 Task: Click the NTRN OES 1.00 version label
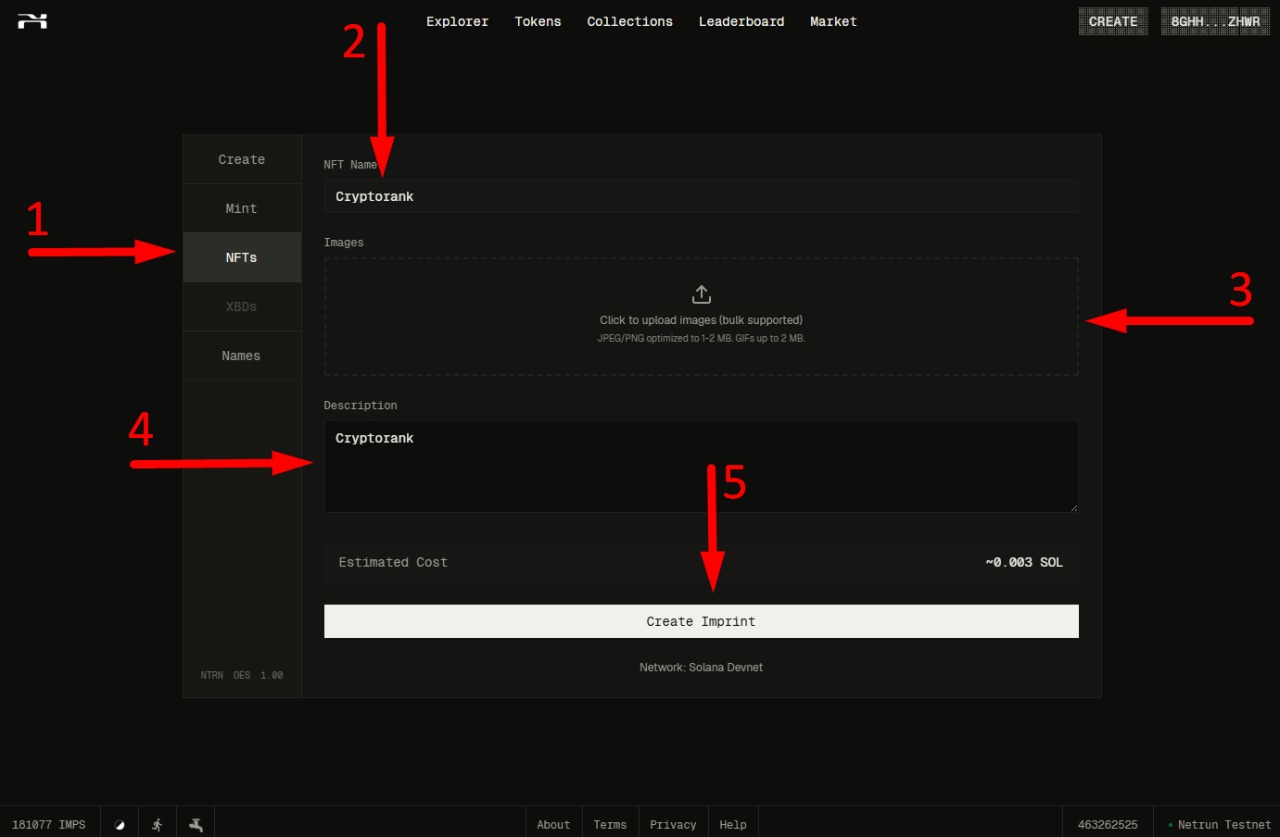(242, 675)
